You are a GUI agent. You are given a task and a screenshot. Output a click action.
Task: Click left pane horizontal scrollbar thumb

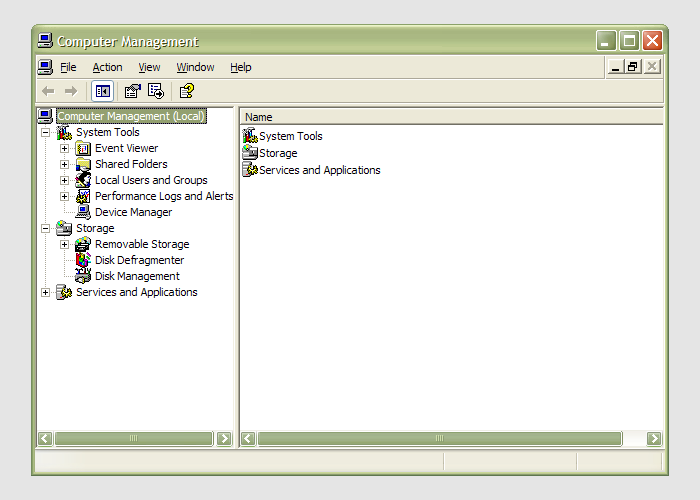[x=134, y=438]
